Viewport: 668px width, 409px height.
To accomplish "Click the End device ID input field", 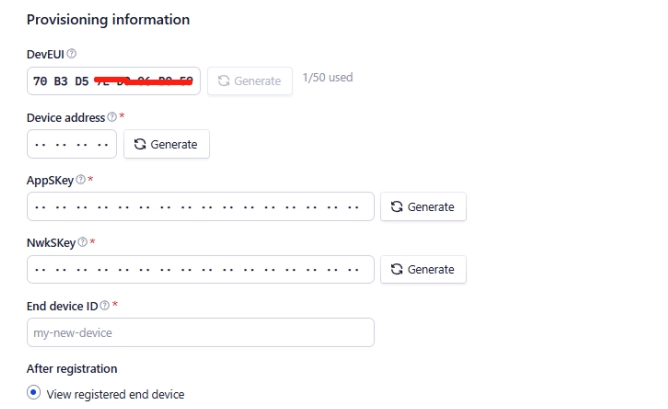I will point(201,332).
